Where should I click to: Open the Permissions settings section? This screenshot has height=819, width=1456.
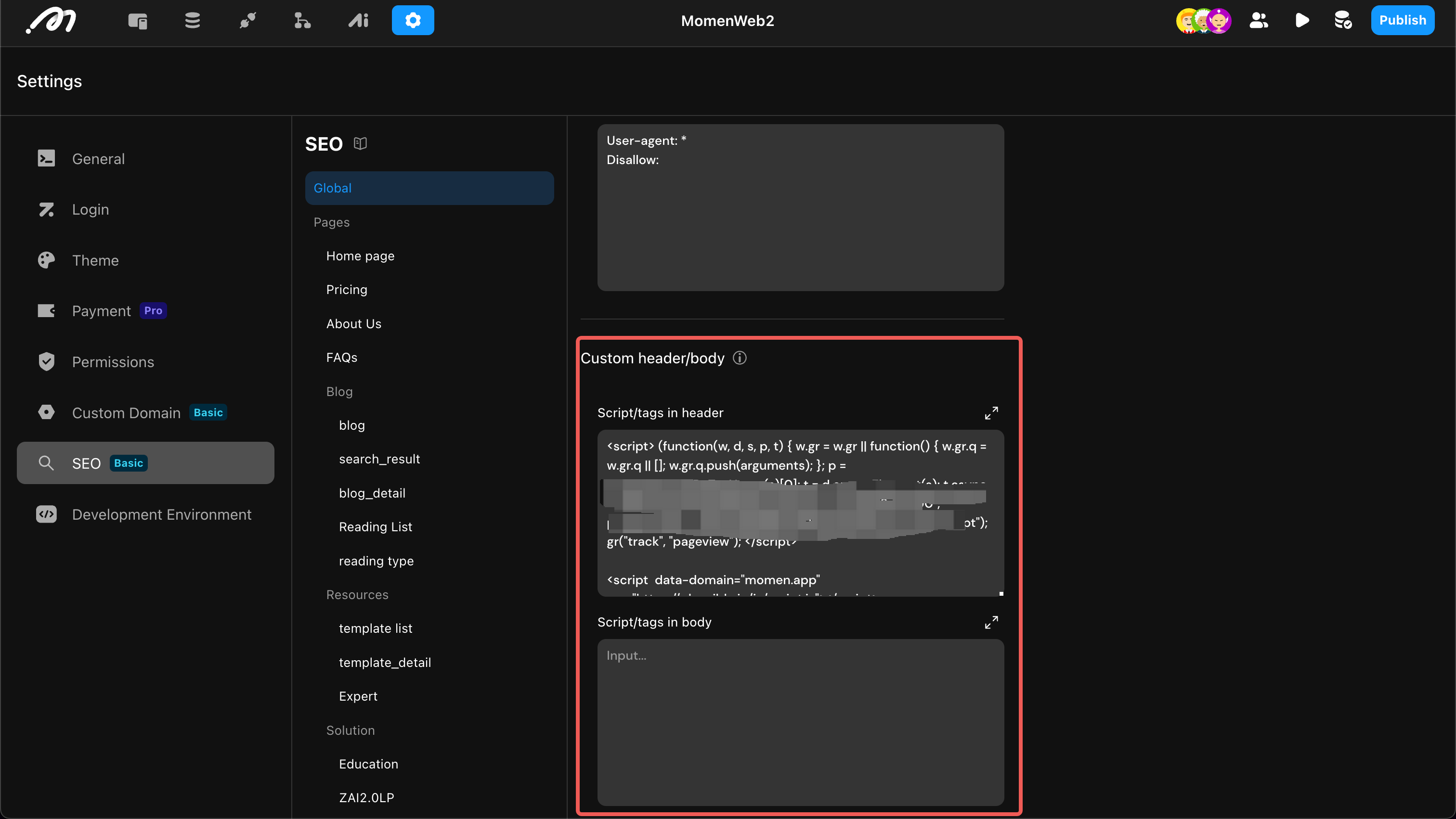point(113,362)
